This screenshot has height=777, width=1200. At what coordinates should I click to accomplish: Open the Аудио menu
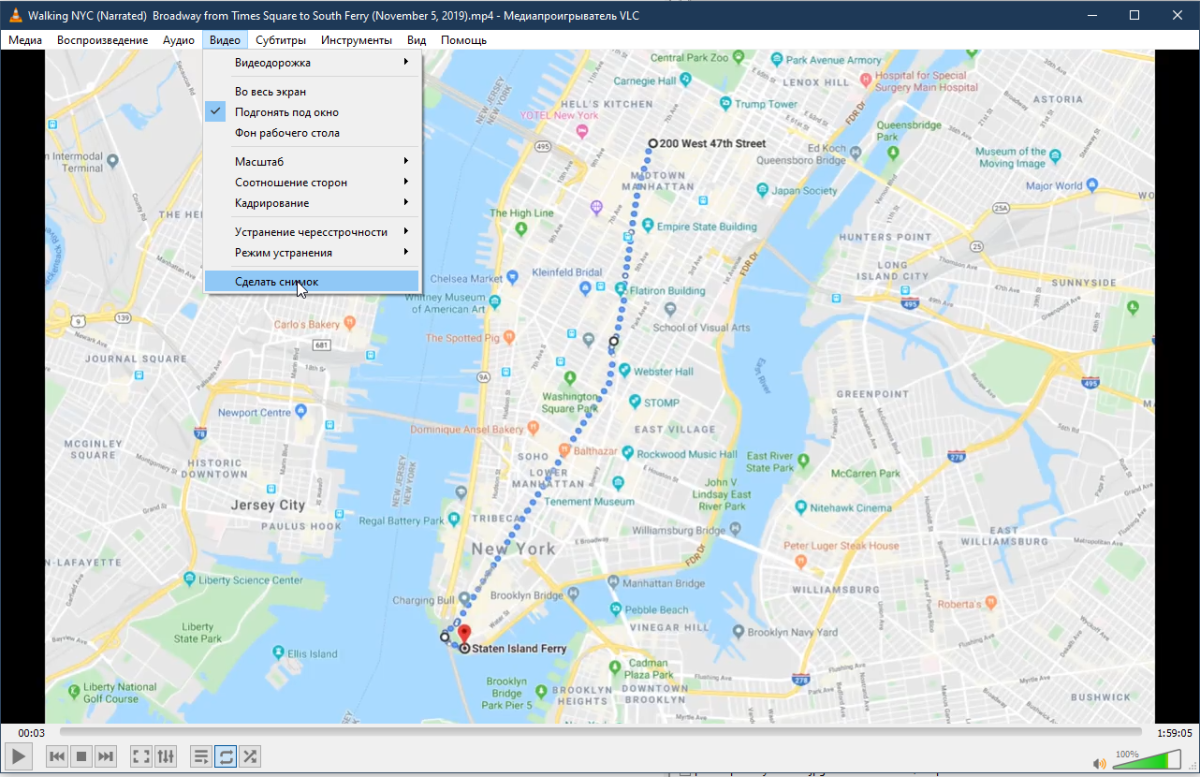tap(178, 40)
